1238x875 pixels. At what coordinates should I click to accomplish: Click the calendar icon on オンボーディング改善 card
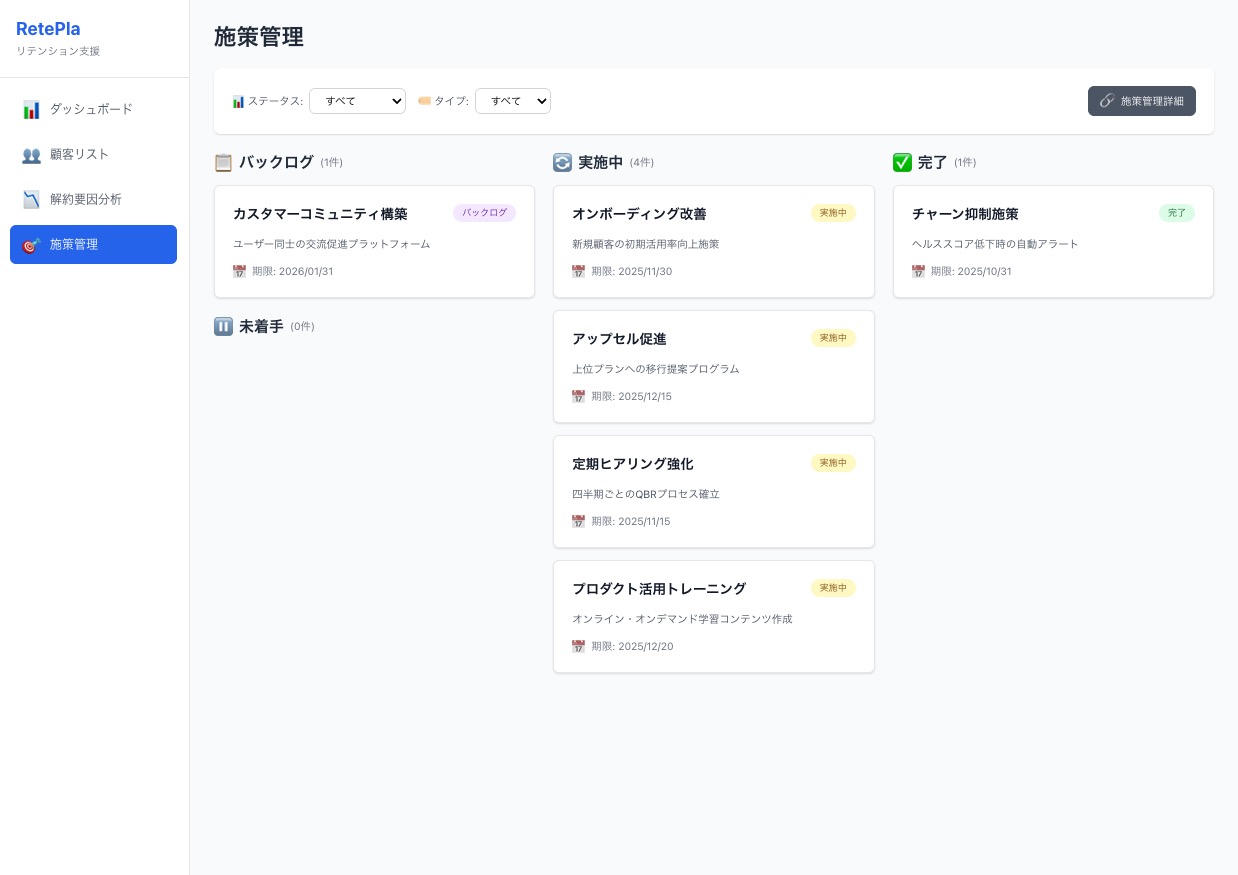coord(580,271)
